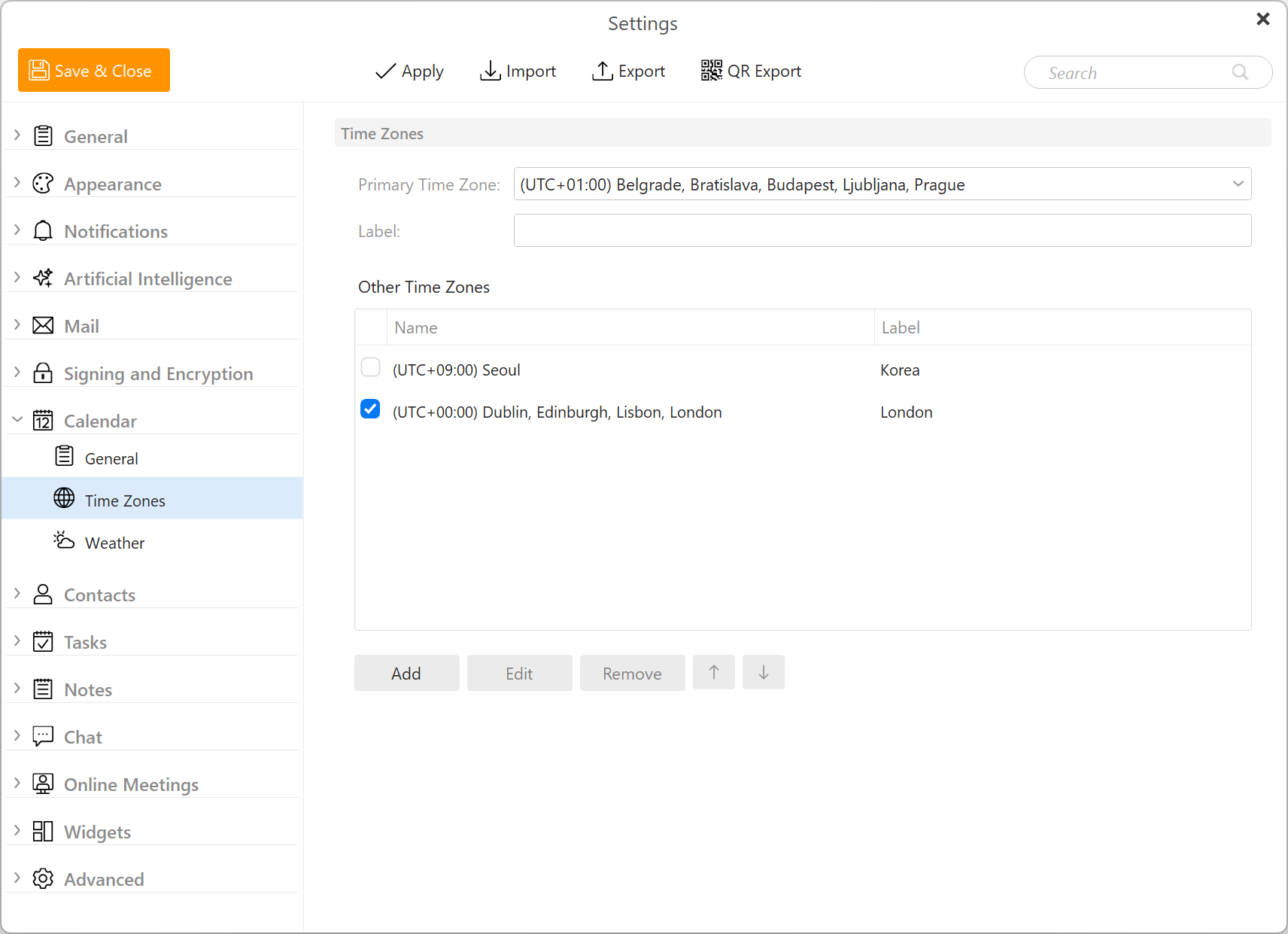The width and height of the screenshot is (1288, 934).
Task: Enable the Seoul time zone checkbox
Action: (x=370, y=367)
